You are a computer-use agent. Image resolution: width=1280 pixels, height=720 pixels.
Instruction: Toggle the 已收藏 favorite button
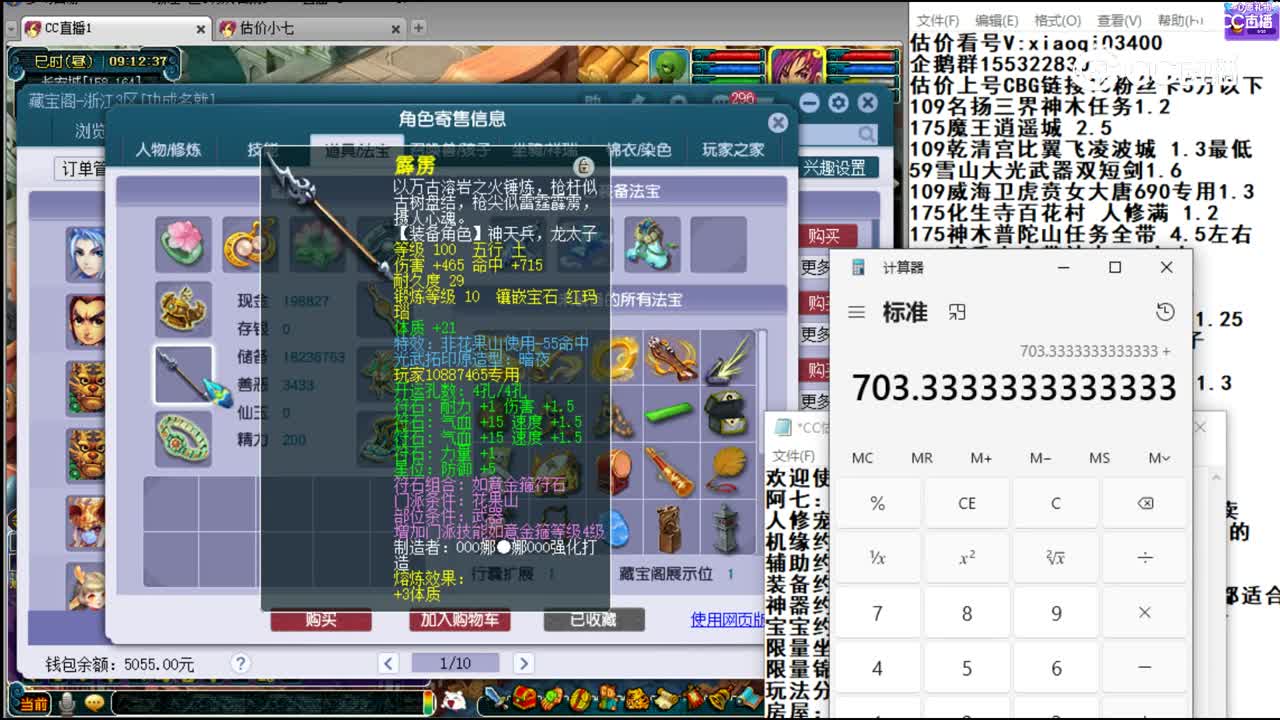[x=594, y=620]
